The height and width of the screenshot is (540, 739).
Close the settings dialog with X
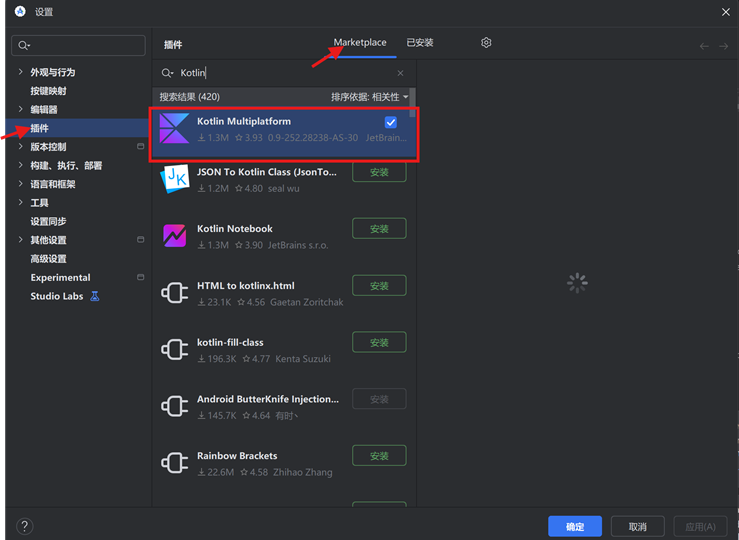click(x=726, y=12)
